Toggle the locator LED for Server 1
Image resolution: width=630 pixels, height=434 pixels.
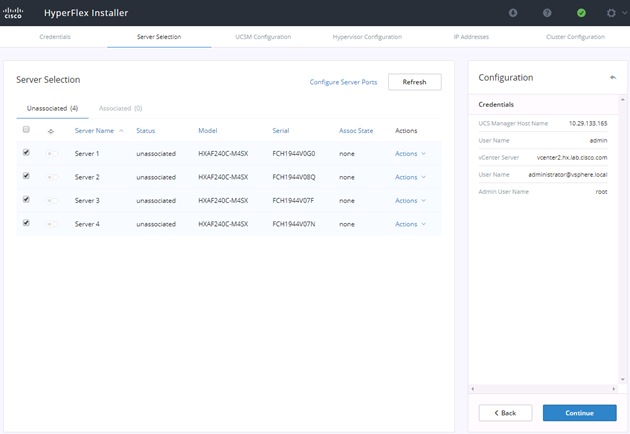[x=52, y=154]
